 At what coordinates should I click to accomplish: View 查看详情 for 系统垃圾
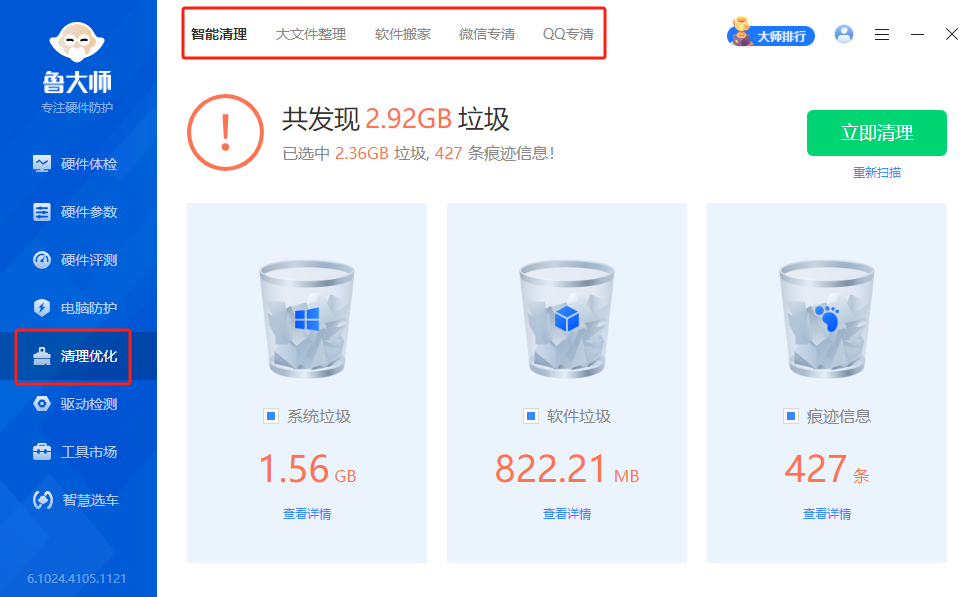tap(307, 514)
